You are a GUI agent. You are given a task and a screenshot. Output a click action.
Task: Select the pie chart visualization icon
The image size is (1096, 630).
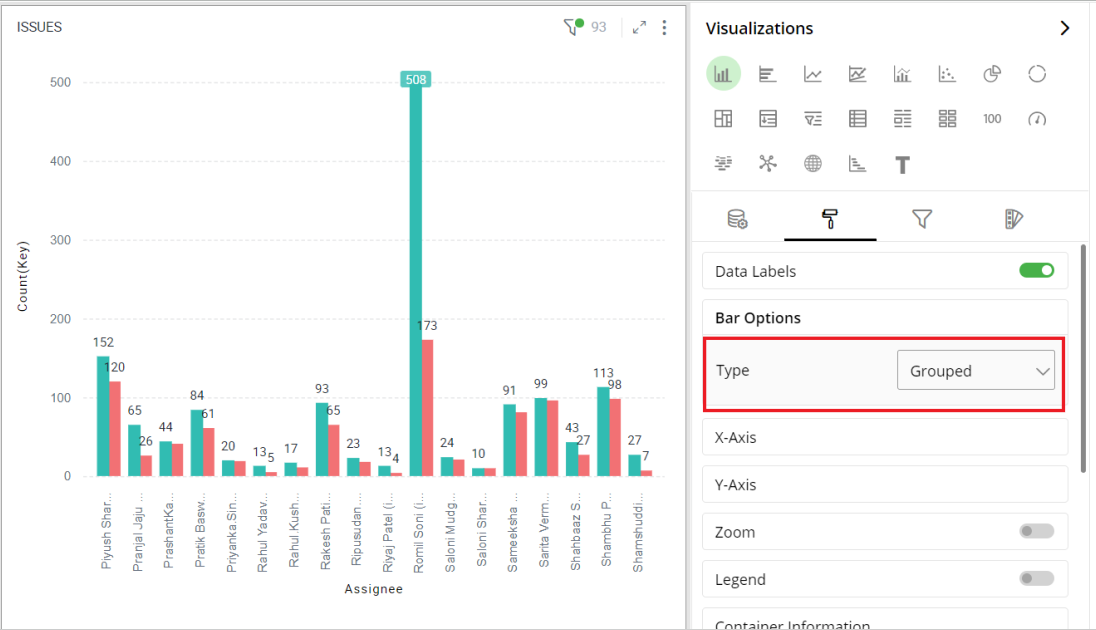[x=992, y=73]
